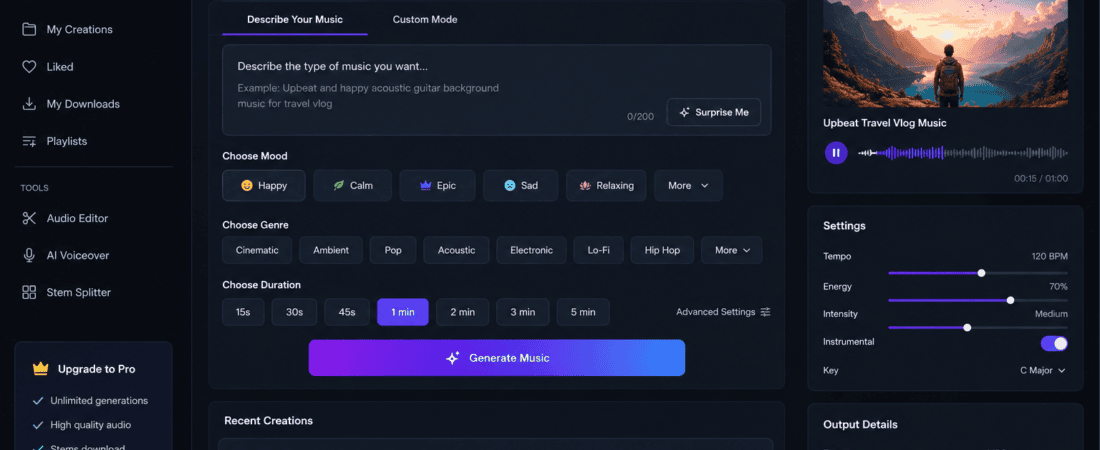
Task: Select the Relaxing mood chip
Action: click(606, 185)
